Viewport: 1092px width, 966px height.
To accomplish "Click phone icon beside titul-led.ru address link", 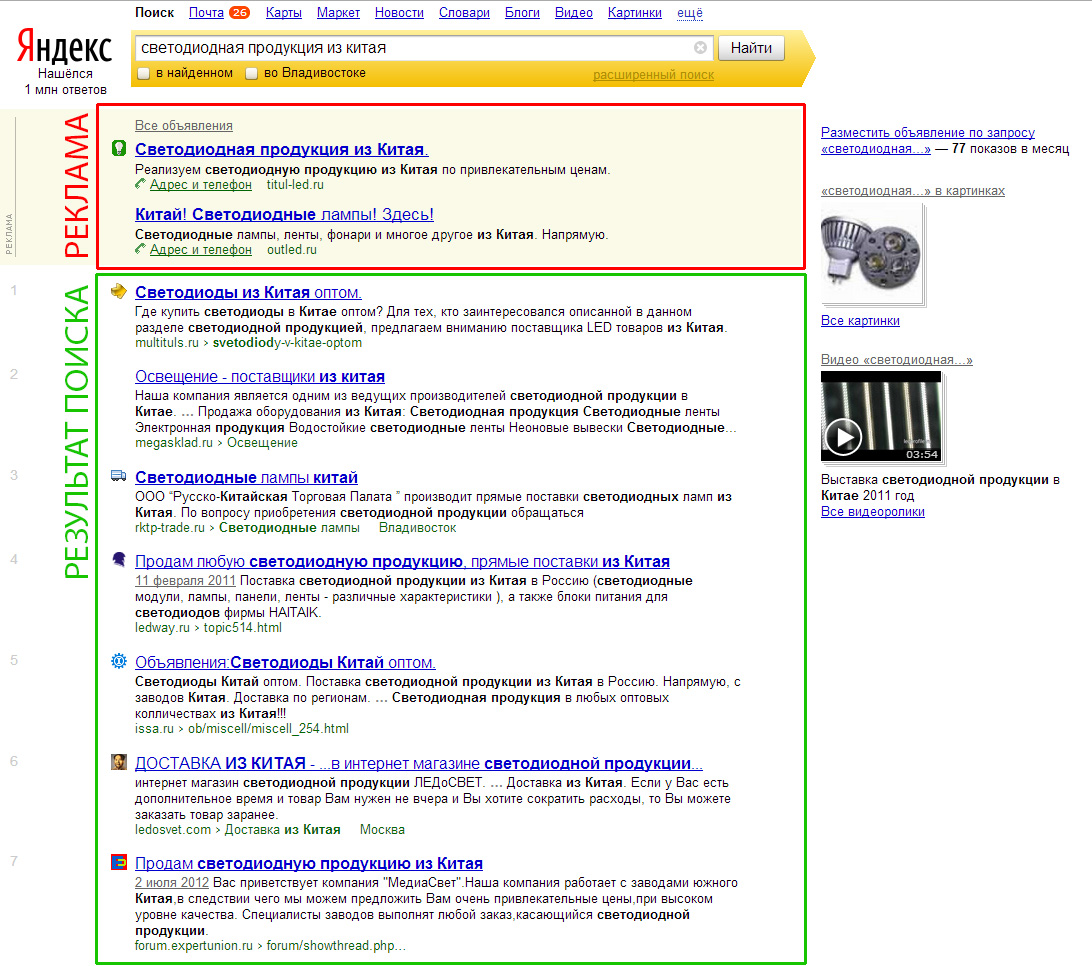I will coord(141,184).
